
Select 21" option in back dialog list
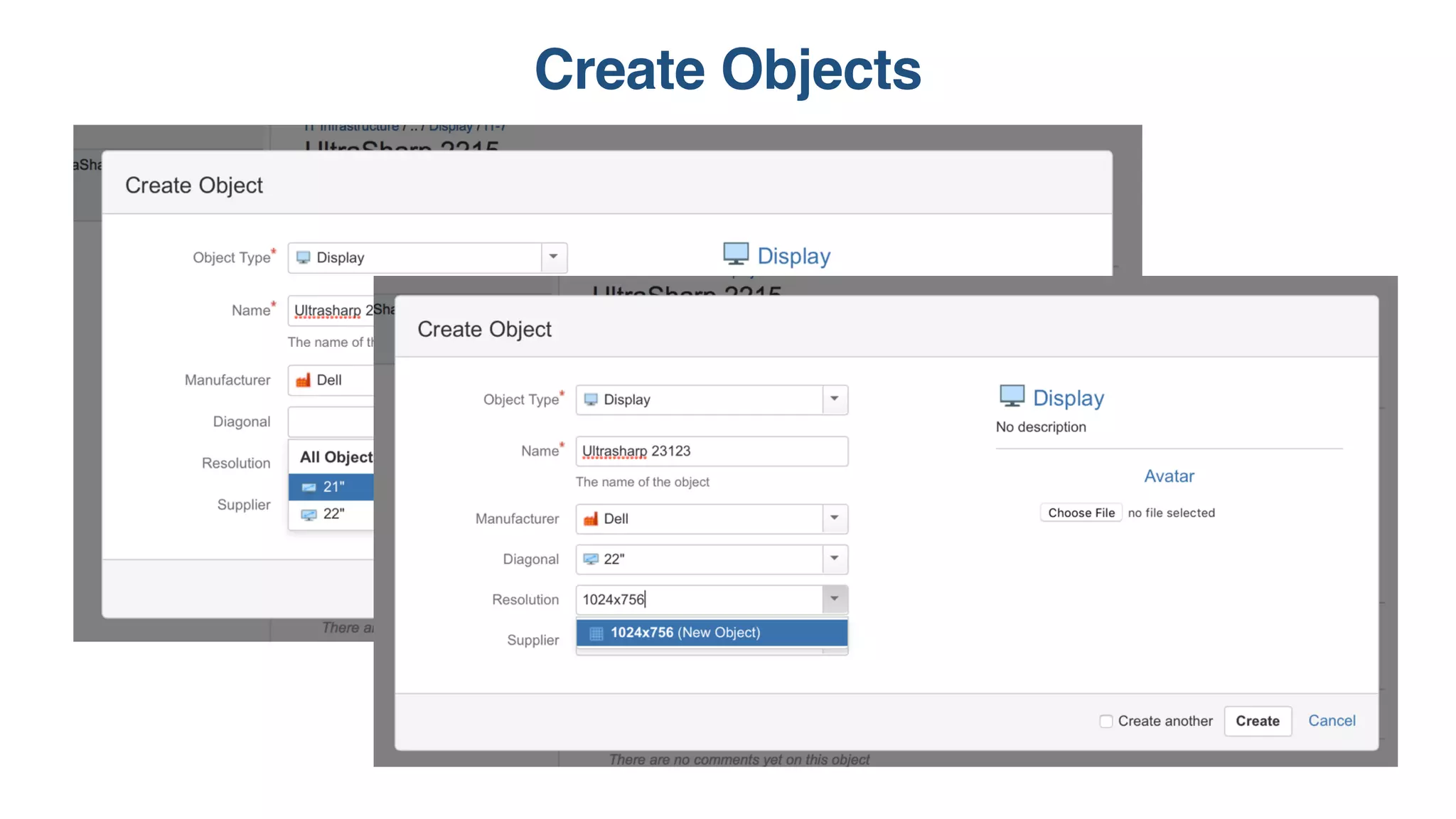pos(331,487)
